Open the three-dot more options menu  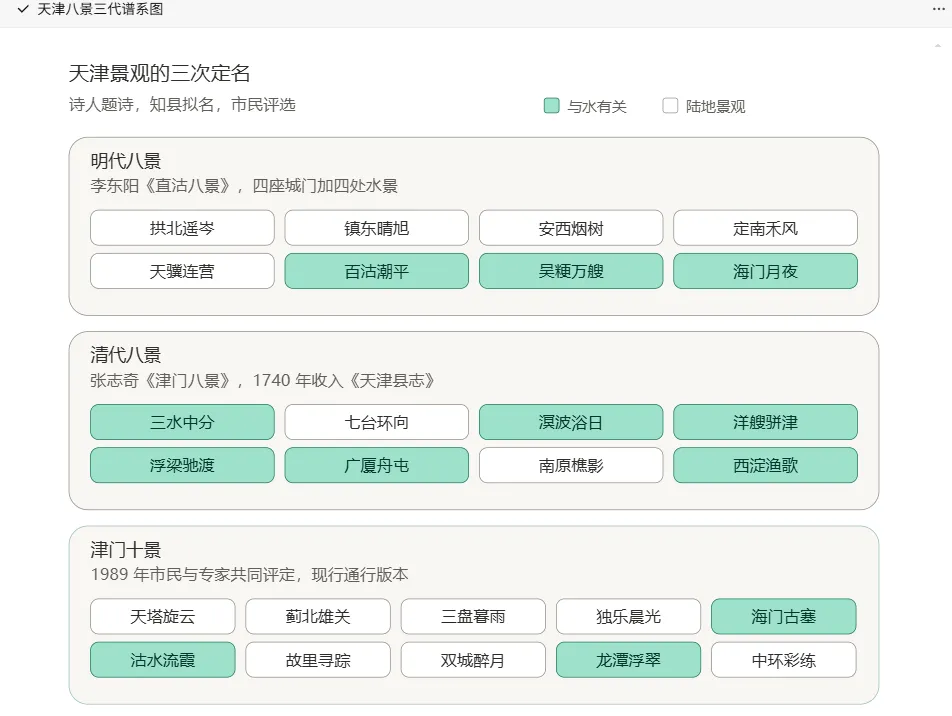939,9
